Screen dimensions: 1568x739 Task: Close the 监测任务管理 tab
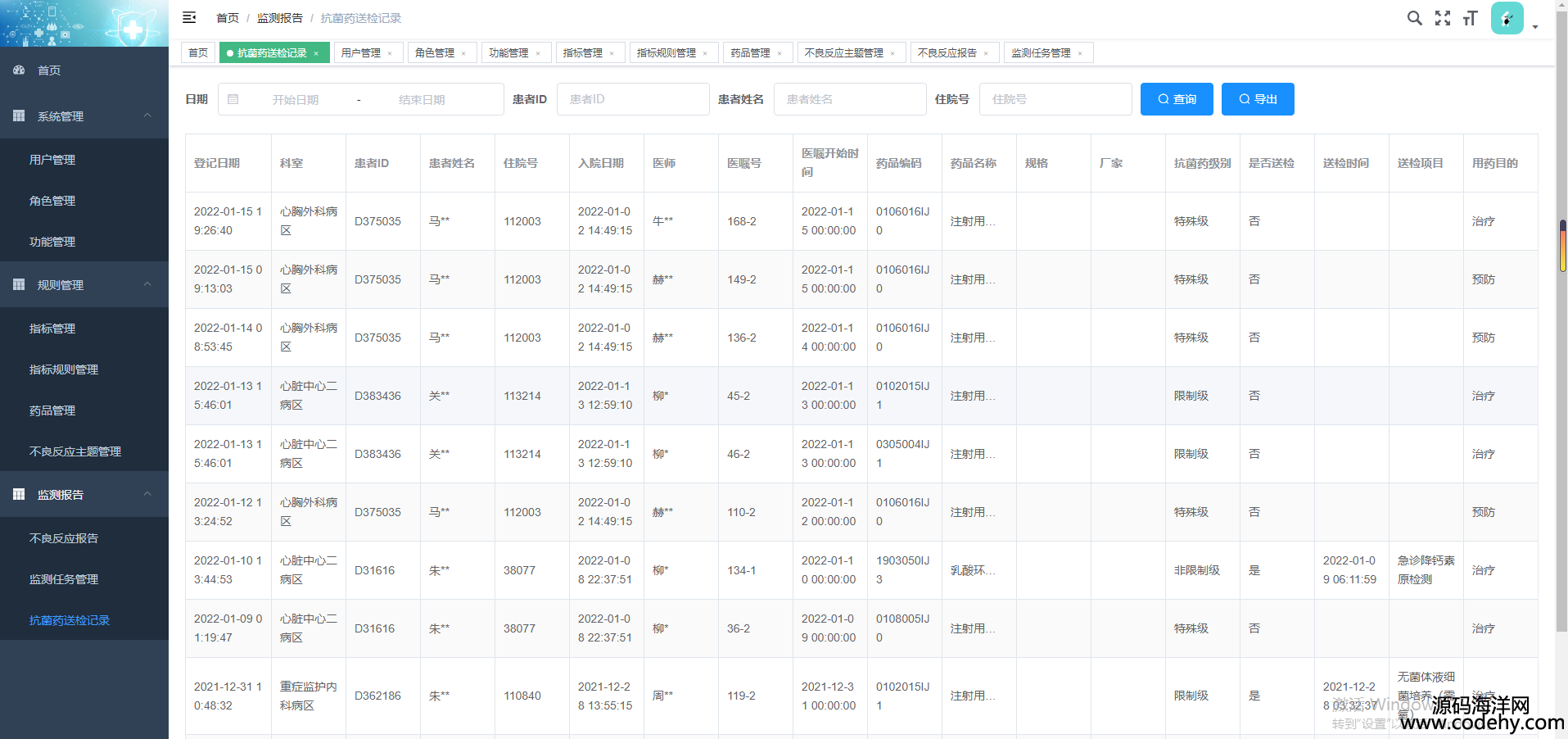pyautogui.click(x=1080, y=53)
